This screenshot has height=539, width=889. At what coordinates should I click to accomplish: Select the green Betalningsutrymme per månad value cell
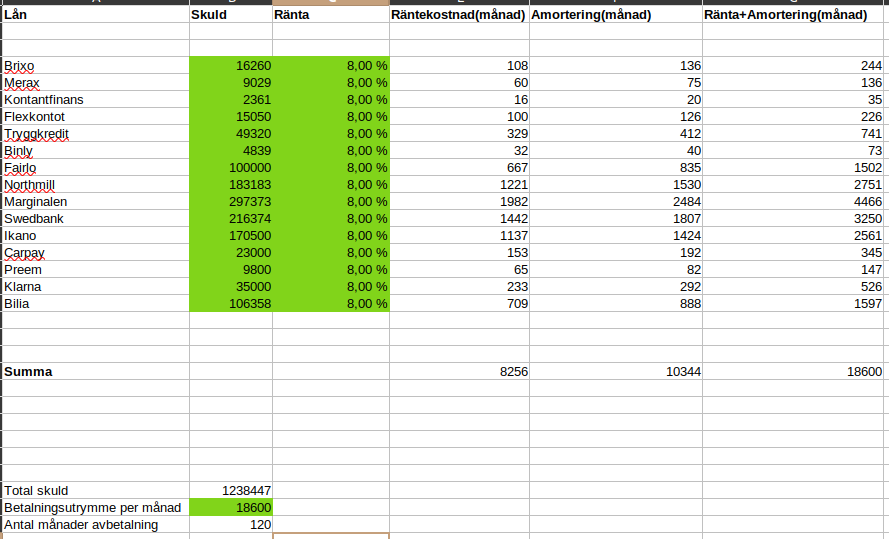coord(230,508)
